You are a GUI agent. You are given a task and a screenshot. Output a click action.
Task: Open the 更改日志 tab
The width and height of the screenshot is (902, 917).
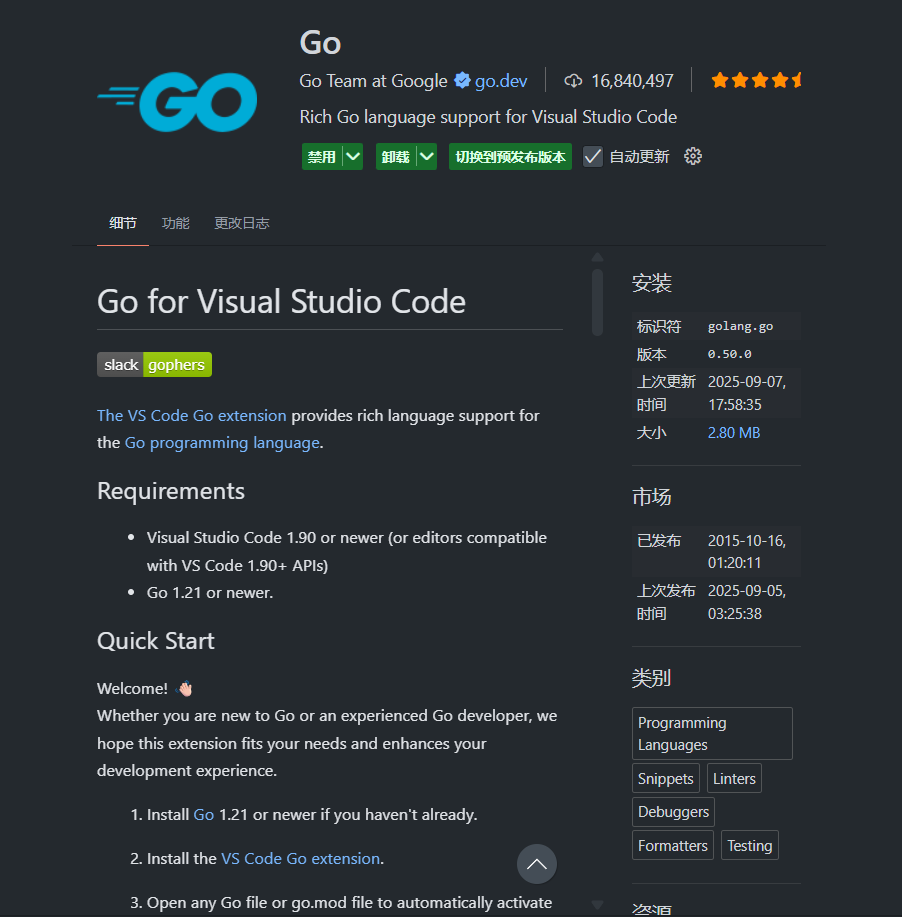coord(242,223)
